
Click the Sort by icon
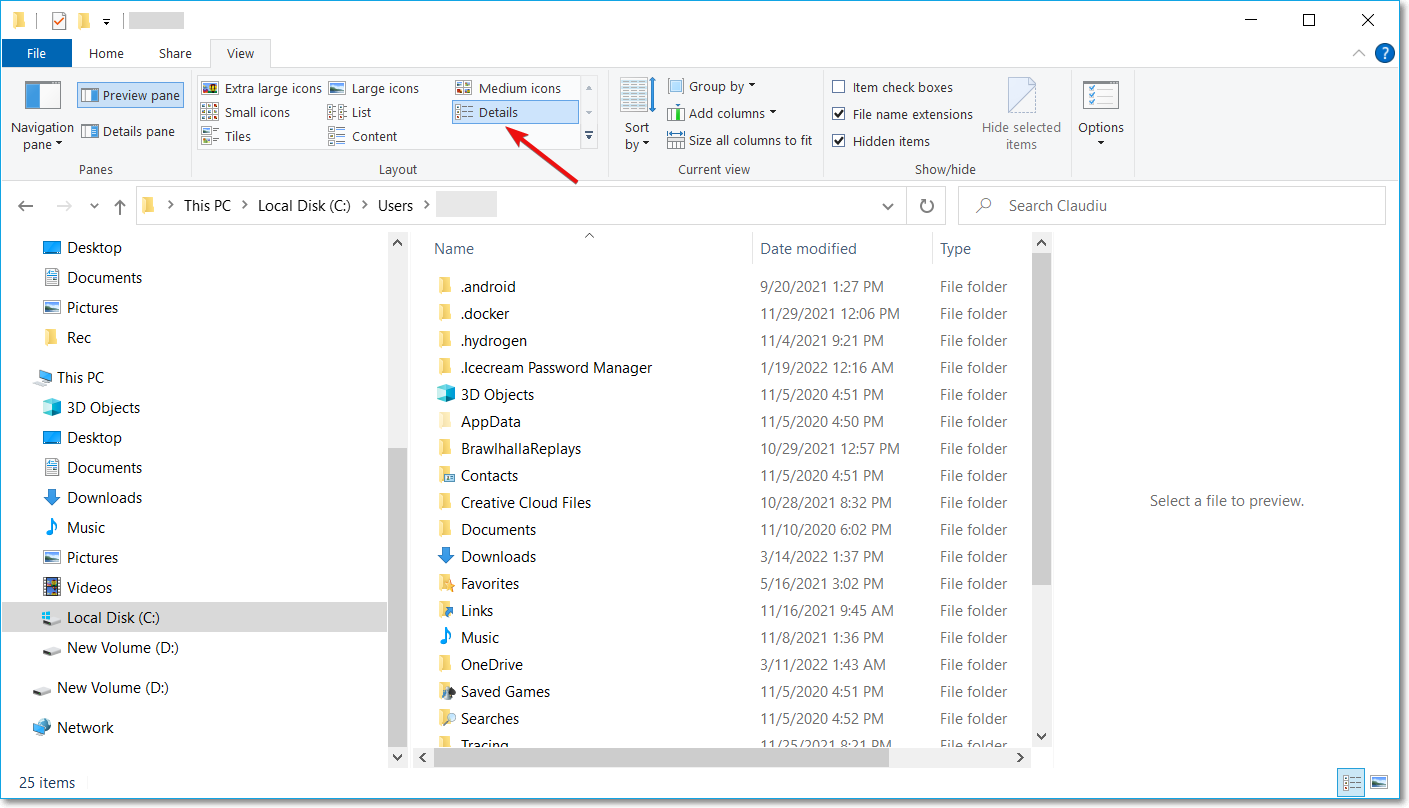point(637,97)
